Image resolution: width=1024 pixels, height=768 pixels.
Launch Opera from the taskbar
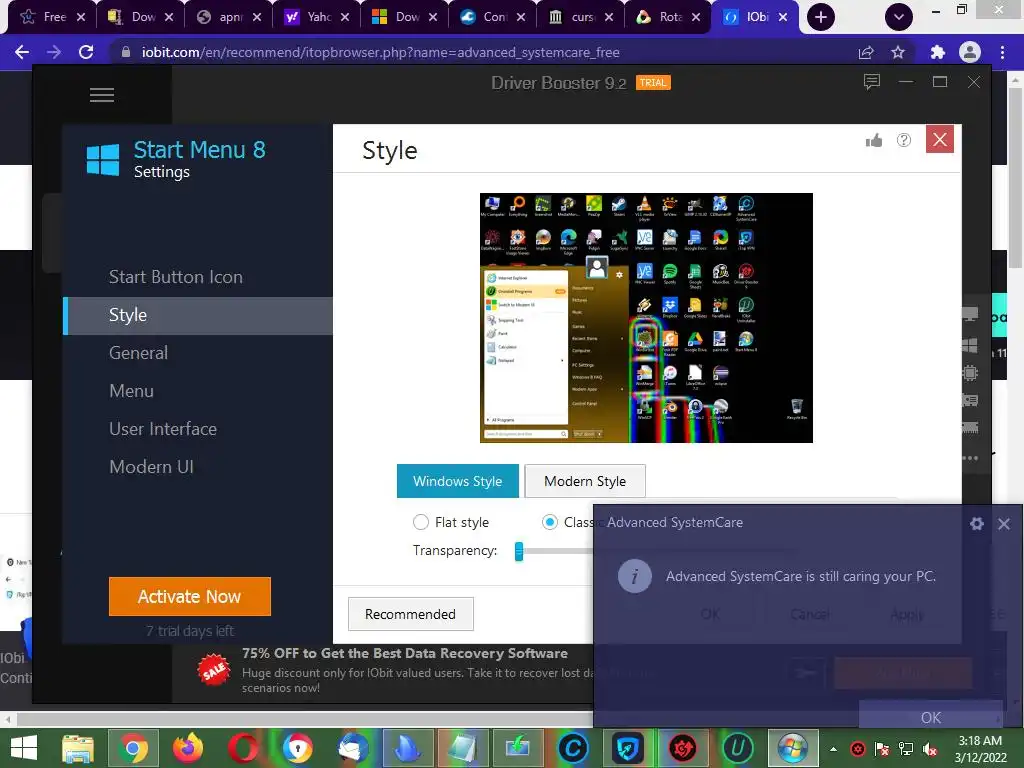point(243,748)
